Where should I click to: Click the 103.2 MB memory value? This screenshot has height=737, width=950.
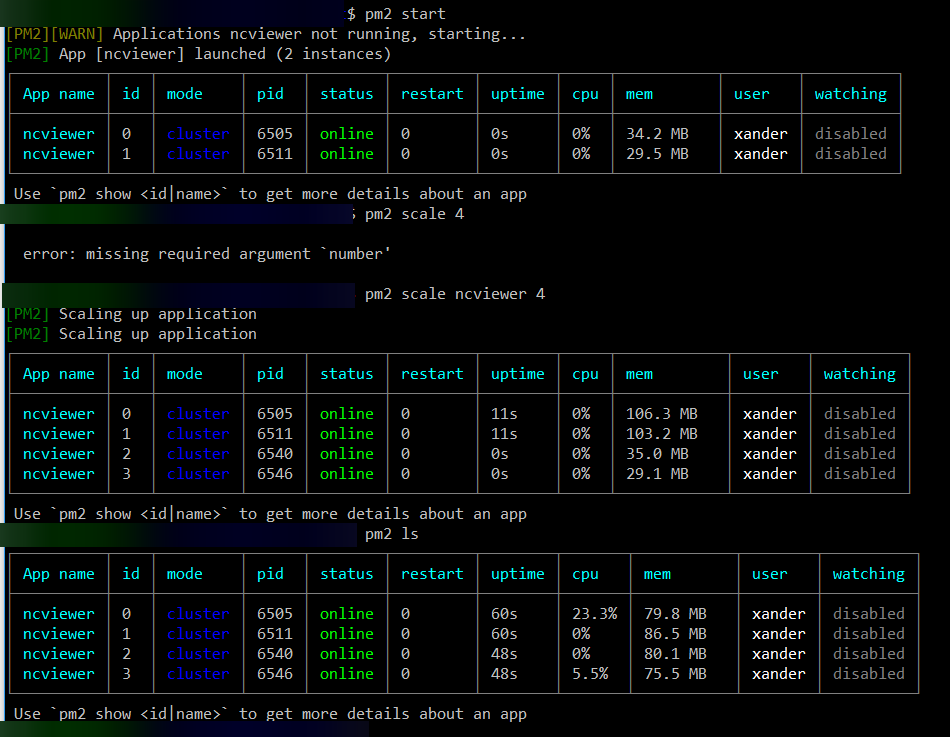pos(662,434)
